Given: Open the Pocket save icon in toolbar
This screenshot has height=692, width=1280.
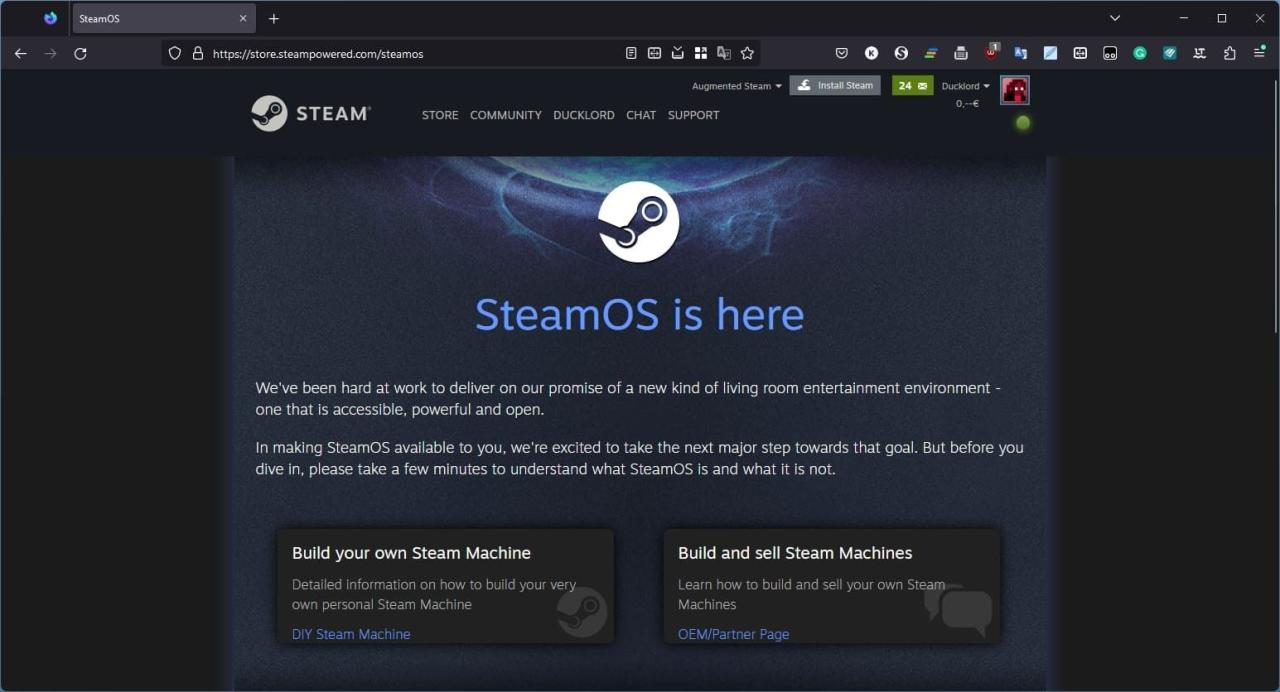Looking at the screenshot, I should point(842,53).
